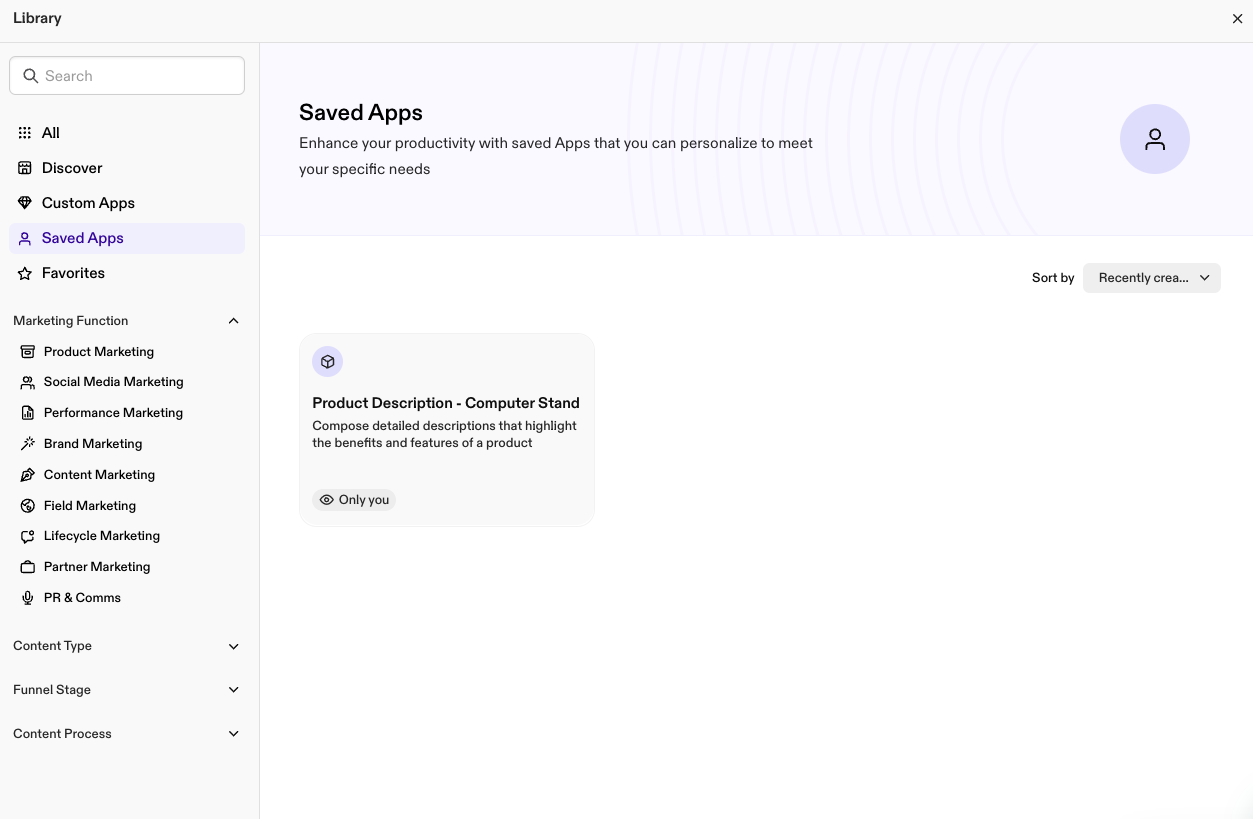1253x819 pixels.
Task: Click the All grid icon
Action: point(25,133)
